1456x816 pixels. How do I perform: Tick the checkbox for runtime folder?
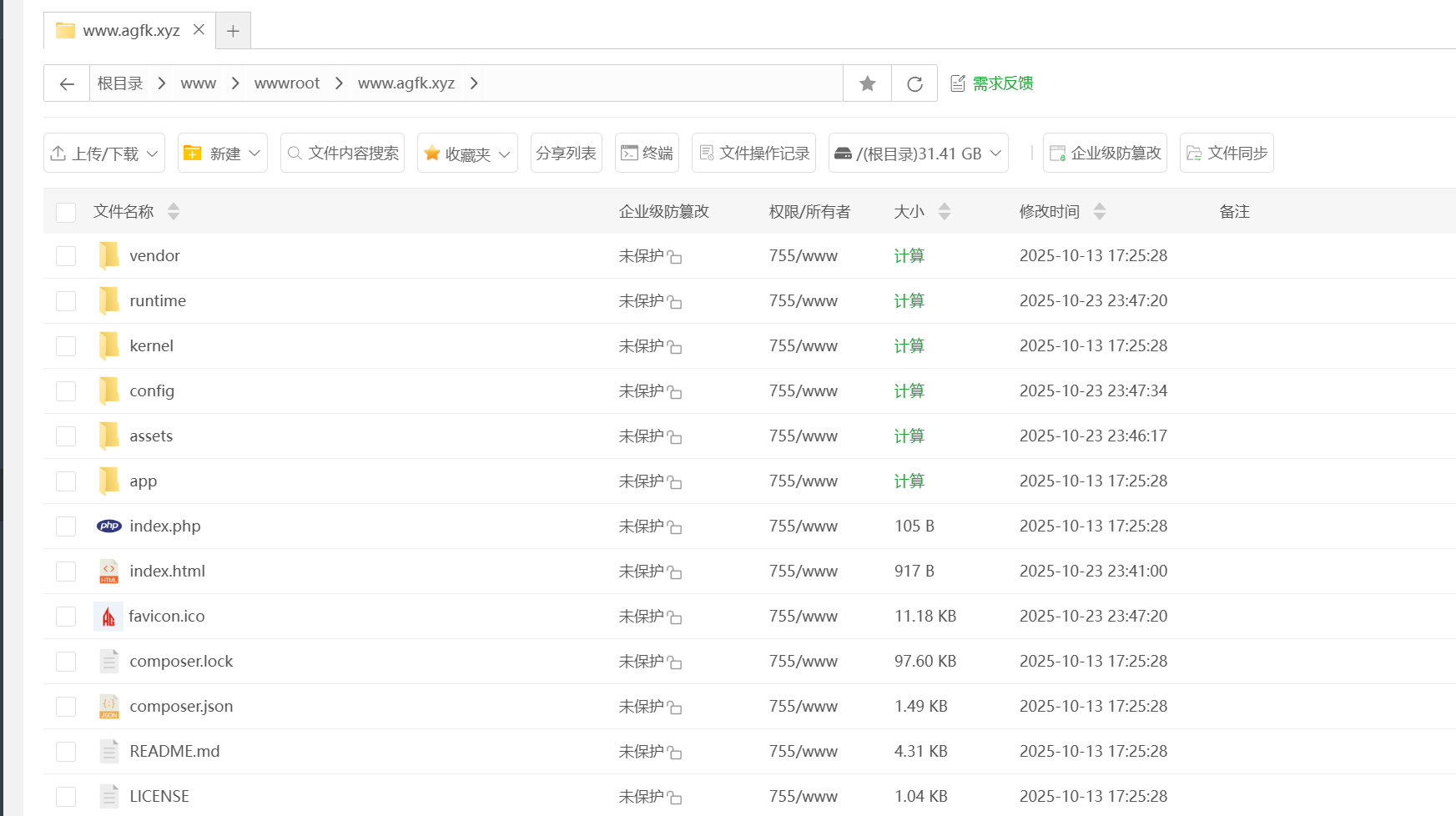coord(66,301)
